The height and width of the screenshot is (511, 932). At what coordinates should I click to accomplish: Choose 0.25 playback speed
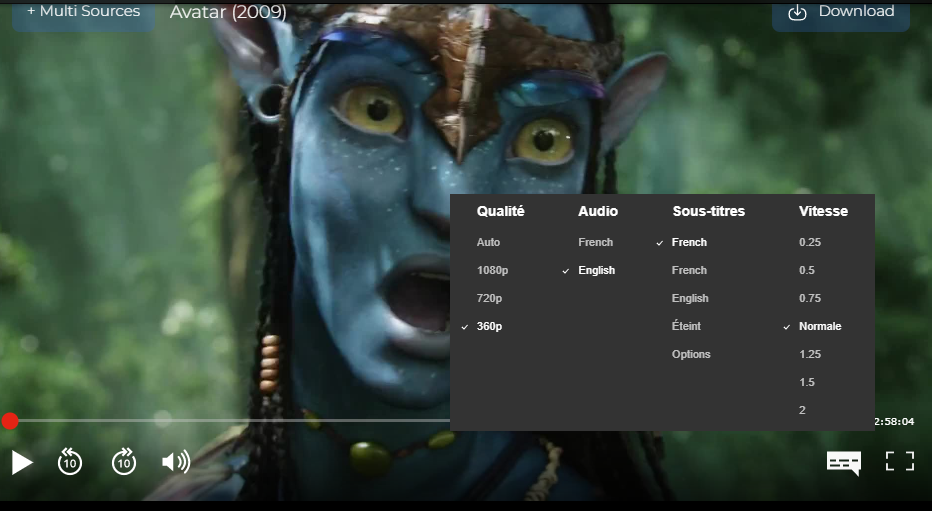(809, 242)
